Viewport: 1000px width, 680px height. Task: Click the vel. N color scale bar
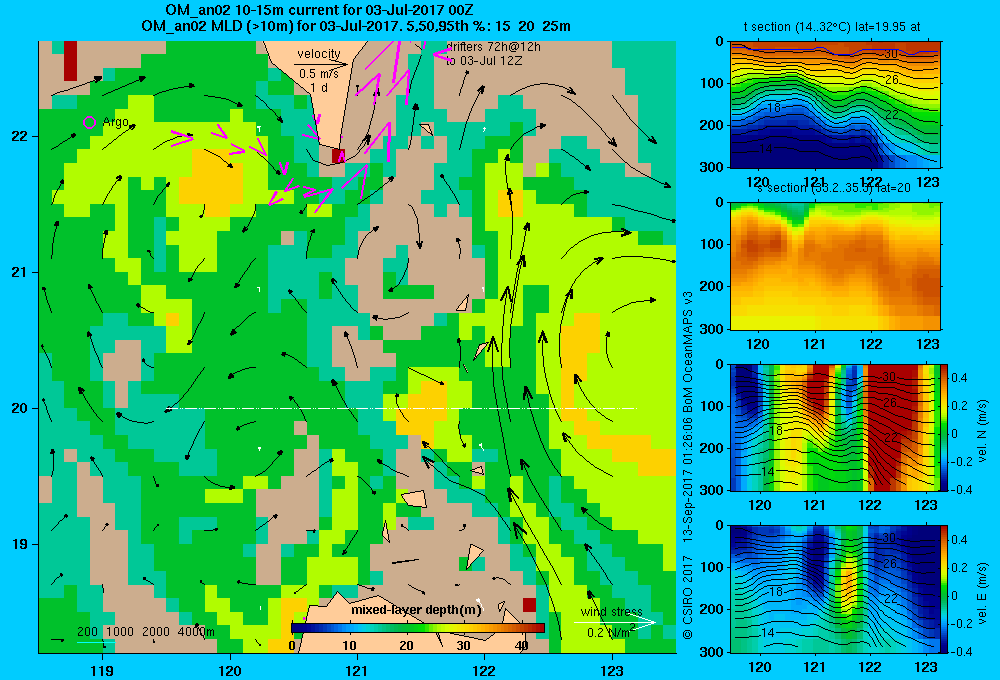(x=944, y=427)
